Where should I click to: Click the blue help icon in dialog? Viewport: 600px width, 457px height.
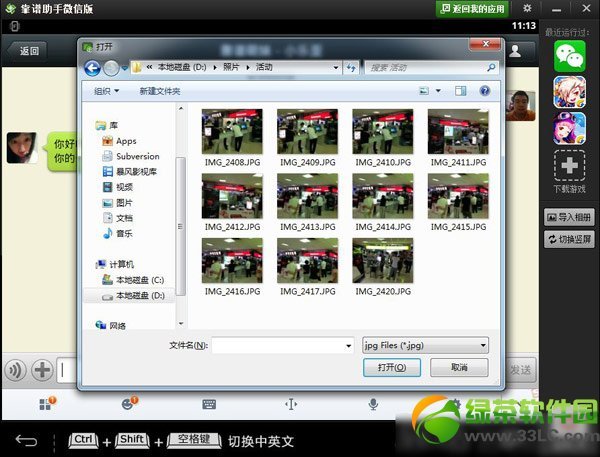484,91
